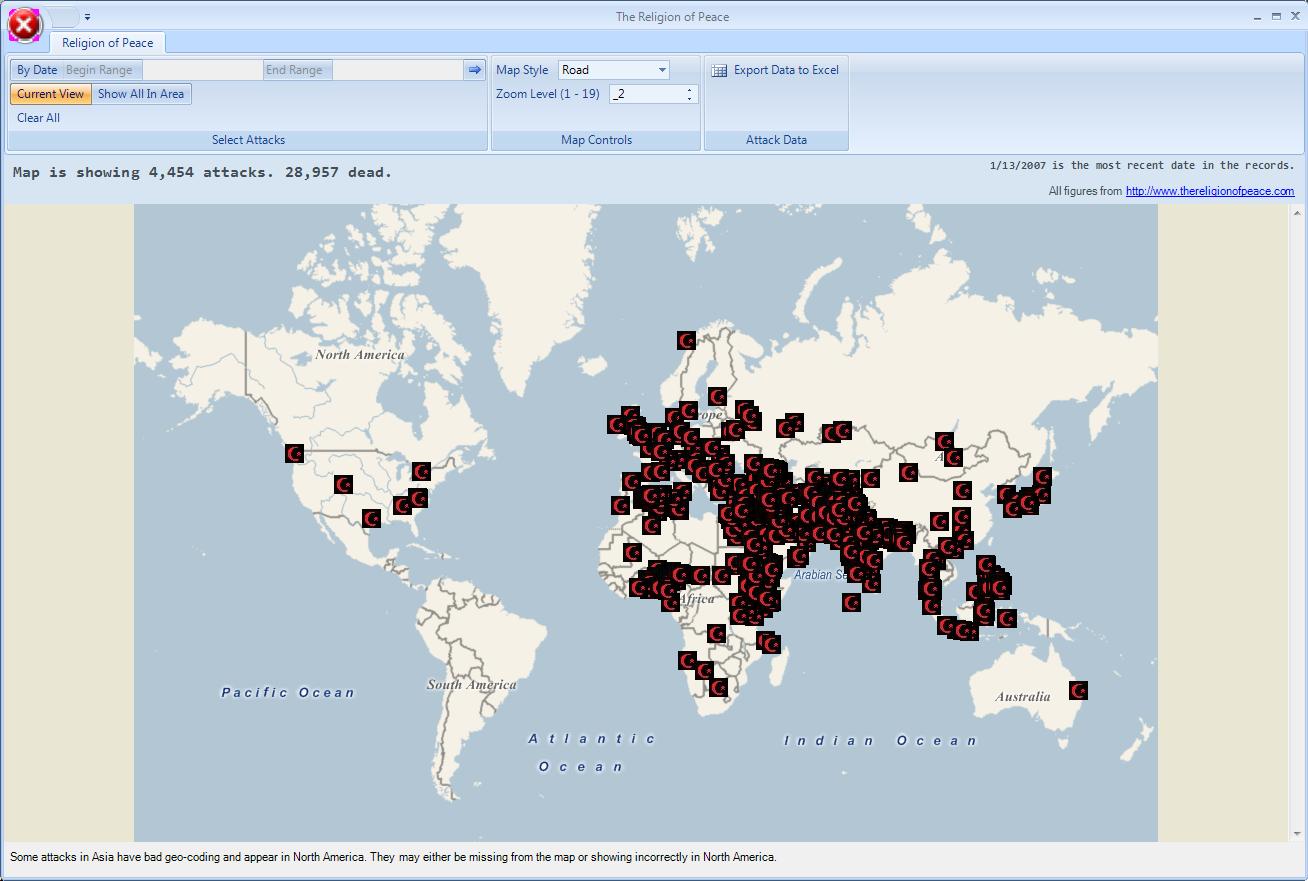The height and width of the screenshot is (881, 1308).
Task: Maximize the application window
Action: (1276, 17)
